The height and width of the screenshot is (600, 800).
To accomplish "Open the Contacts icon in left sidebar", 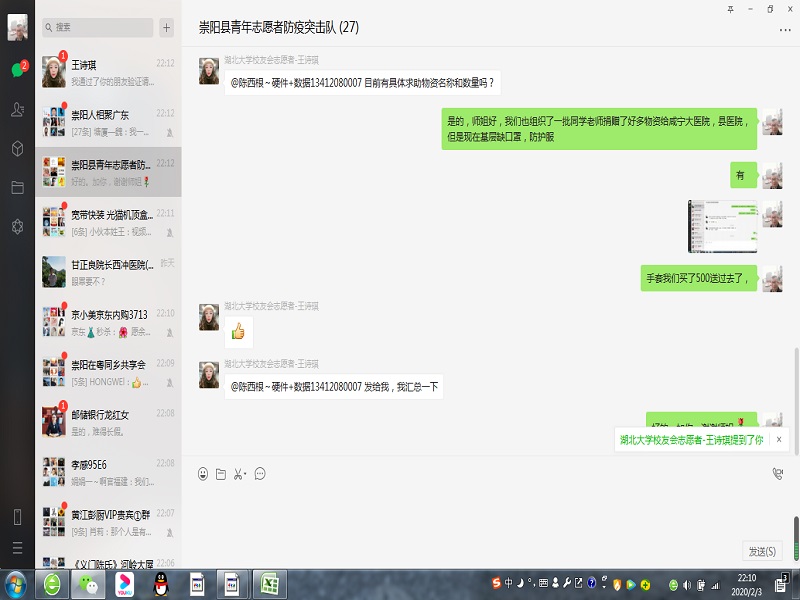I will click(17, 110).
